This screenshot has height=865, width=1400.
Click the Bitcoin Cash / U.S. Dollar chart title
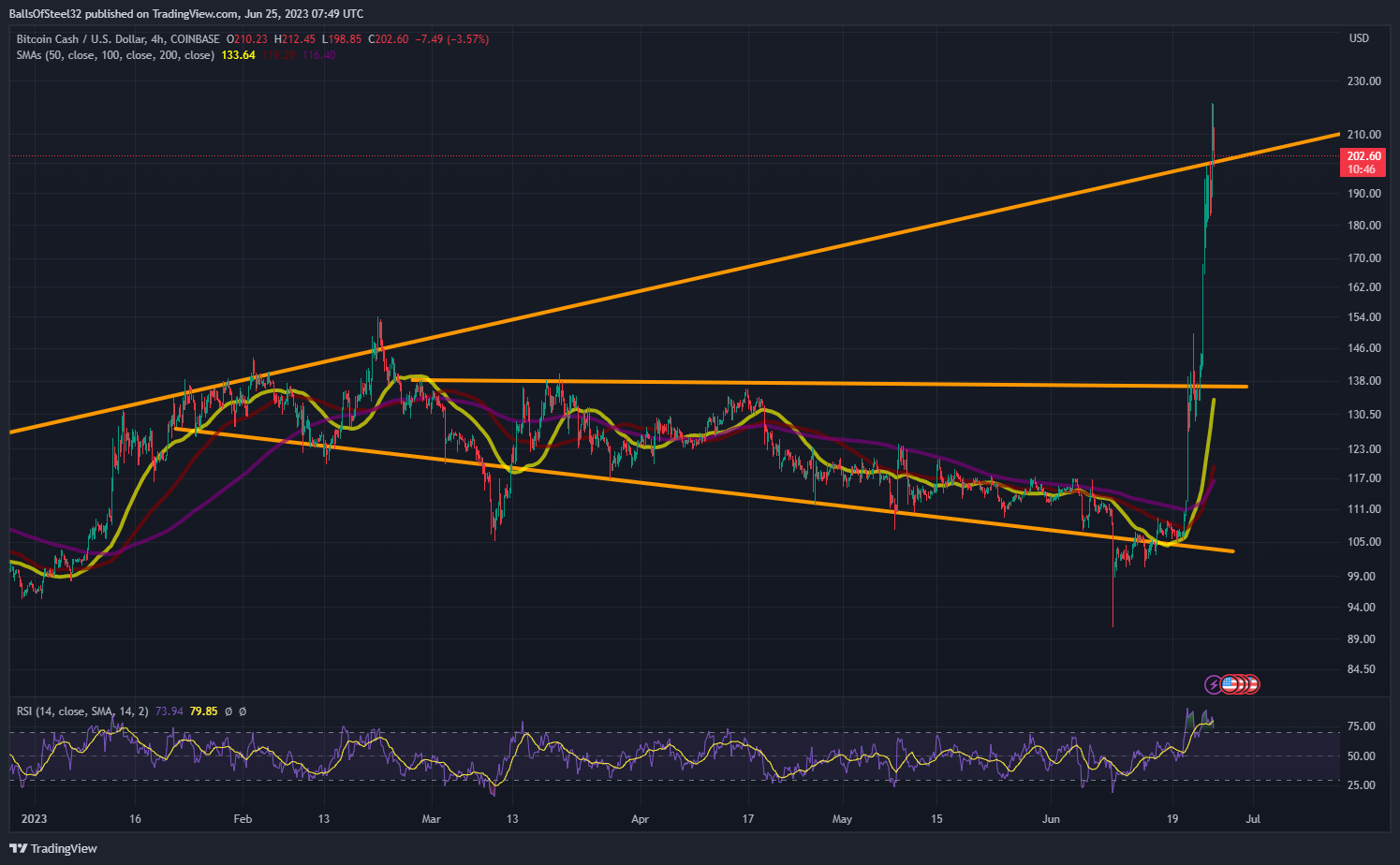118,39
